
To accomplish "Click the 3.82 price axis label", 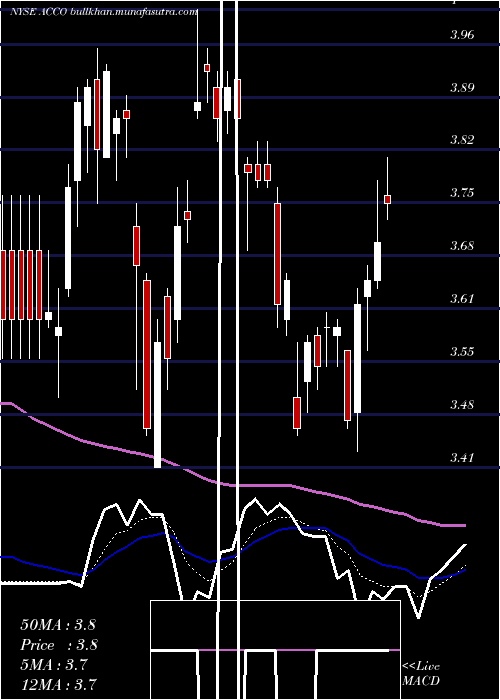I will pos(462,140).
